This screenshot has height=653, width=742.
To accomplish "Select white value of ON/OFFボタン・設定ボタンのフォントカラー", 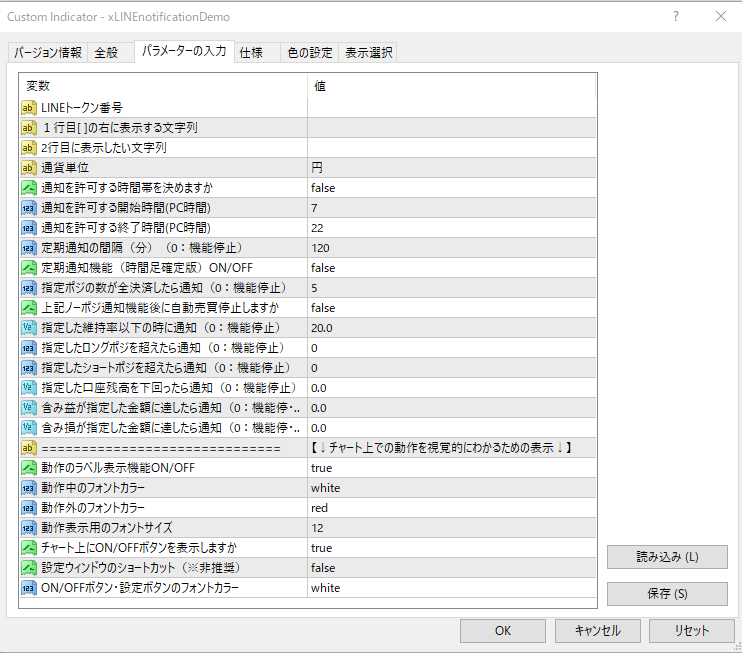I will [x=452, y=588].
